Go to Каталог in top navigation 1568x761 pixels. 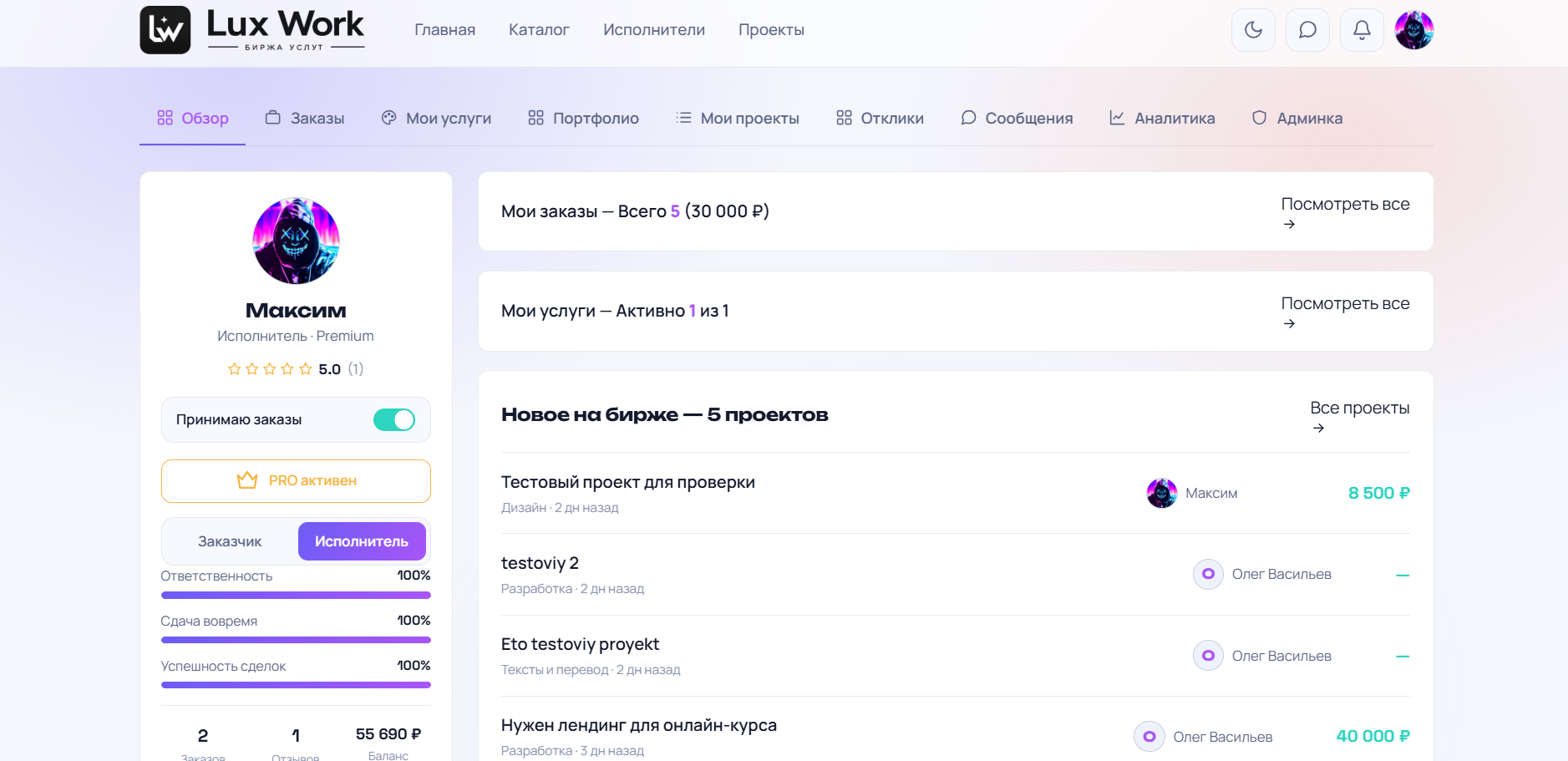coord(539,30)
